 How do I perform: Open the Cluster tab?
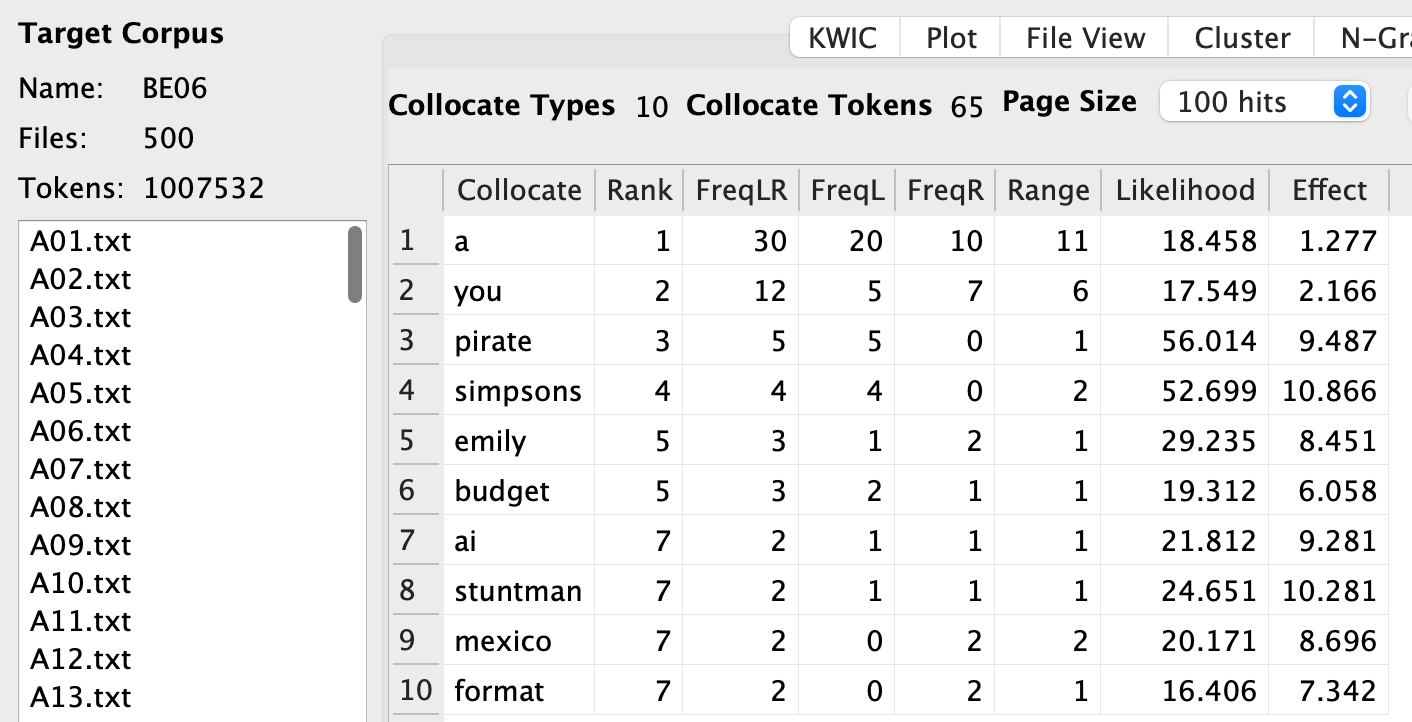click(1242, 38)
